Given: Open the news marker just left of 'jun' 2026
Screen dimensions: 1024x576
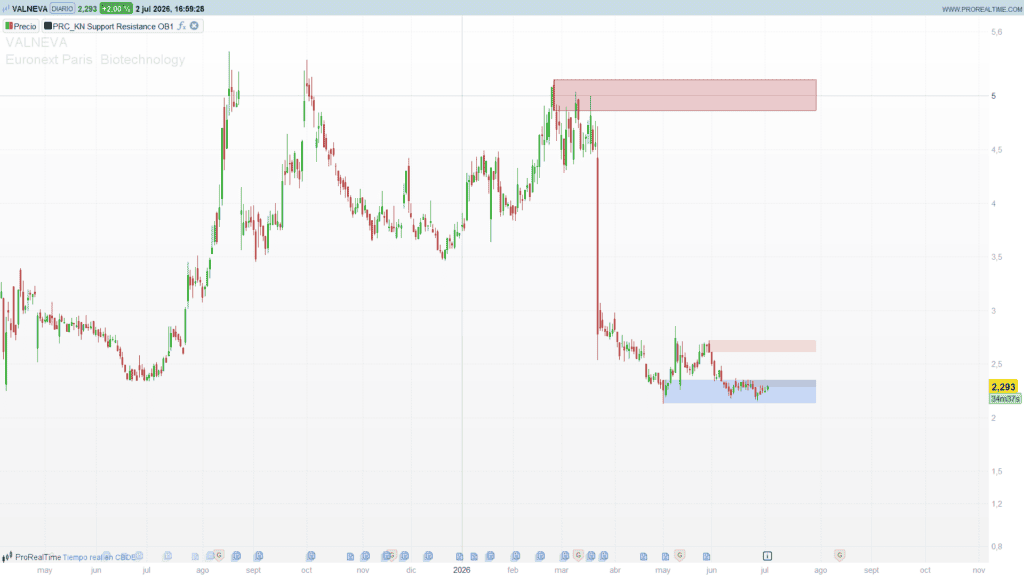Looking at the screenshot, I should [x=706, y=557].
